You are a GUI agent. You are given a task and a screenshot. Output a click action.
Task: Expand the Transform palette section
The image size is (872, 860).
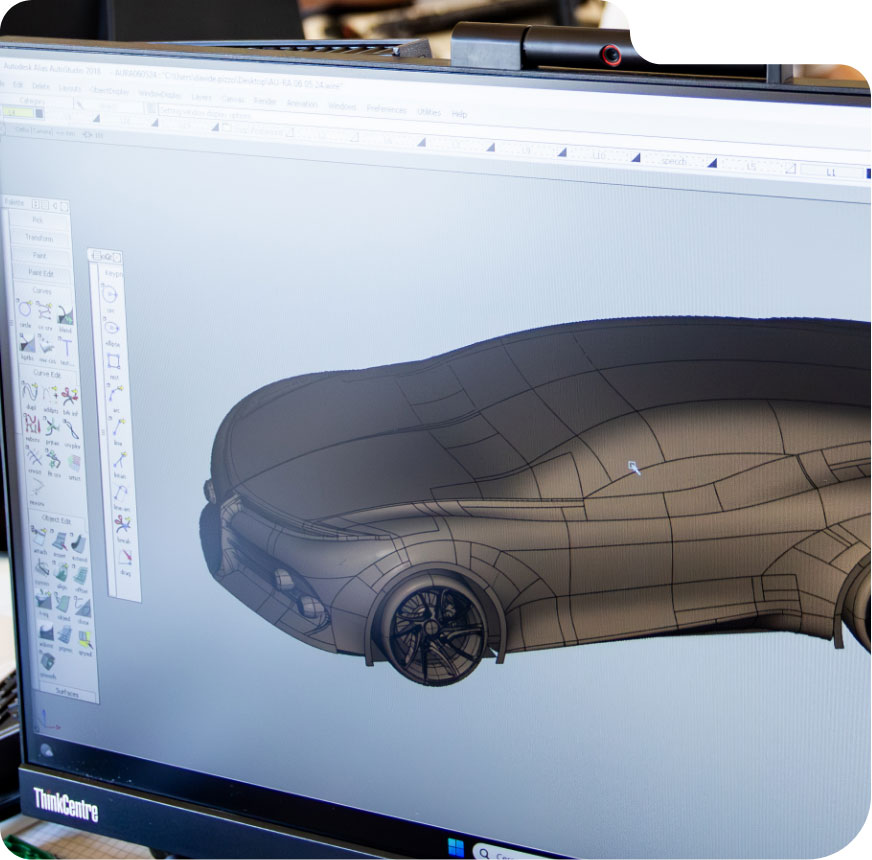[40, 238]
